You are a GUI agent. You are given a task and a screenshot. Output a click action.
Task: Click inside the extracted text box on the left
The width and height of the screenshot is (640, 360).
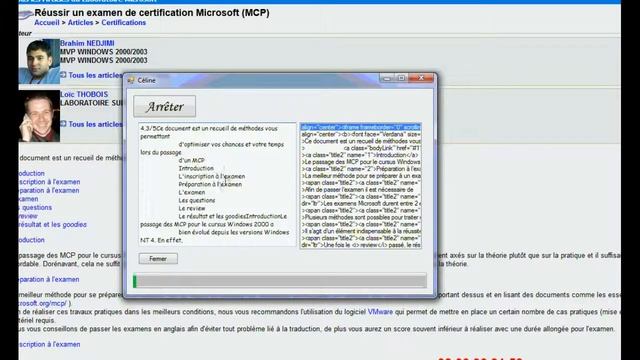[x=217, y=184]
